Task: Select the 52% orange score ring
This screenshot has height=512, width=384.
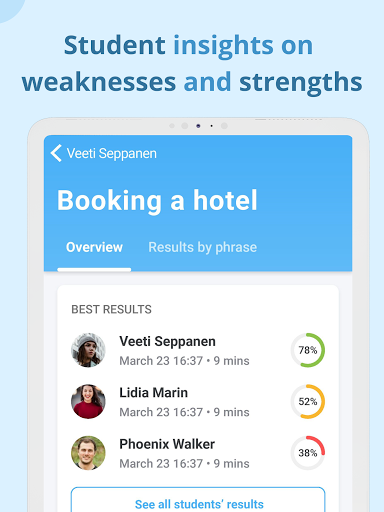Action: (308, 401)
